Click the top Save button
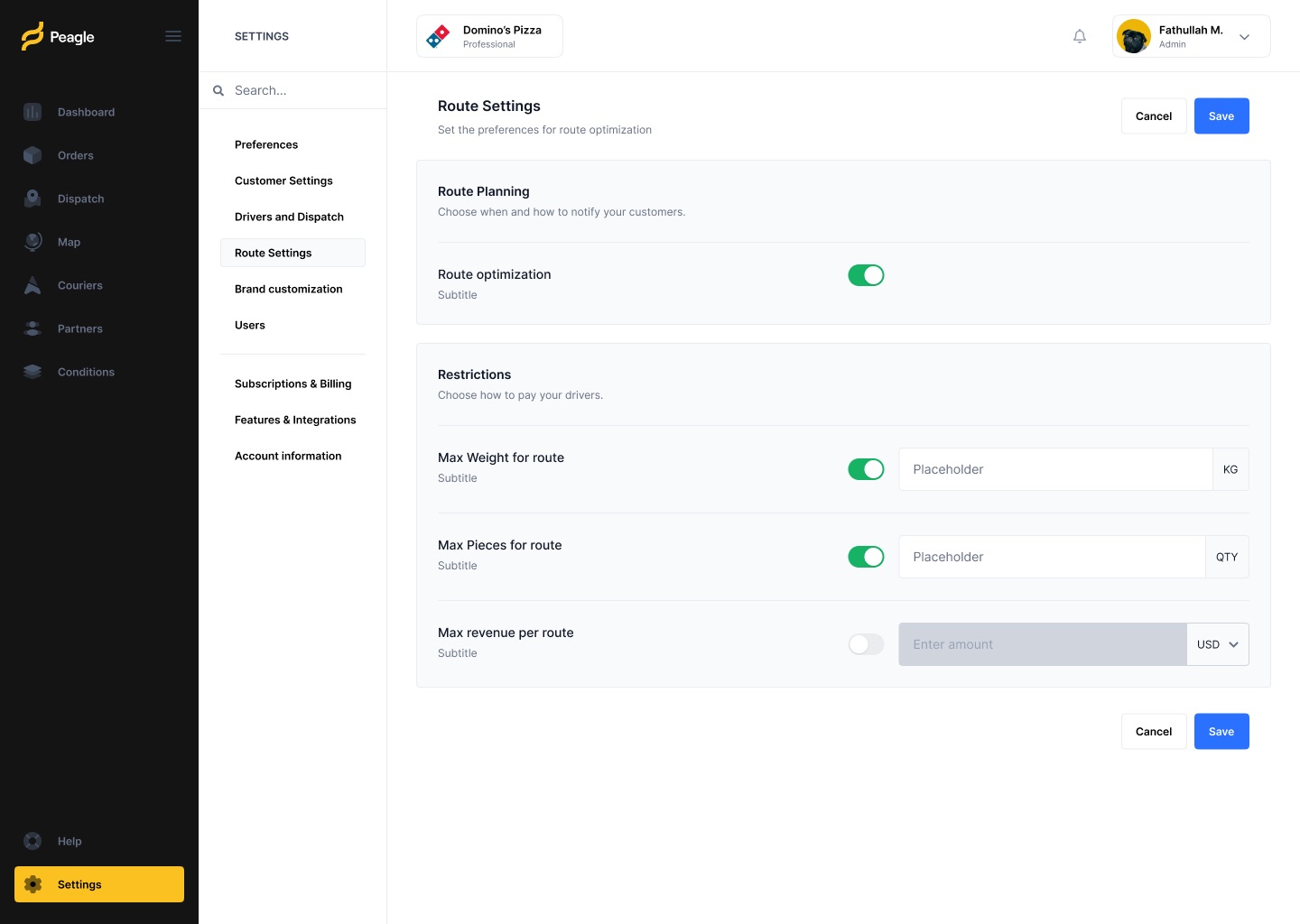This screenshot has width=1300, height=924. click(1221, 116)
